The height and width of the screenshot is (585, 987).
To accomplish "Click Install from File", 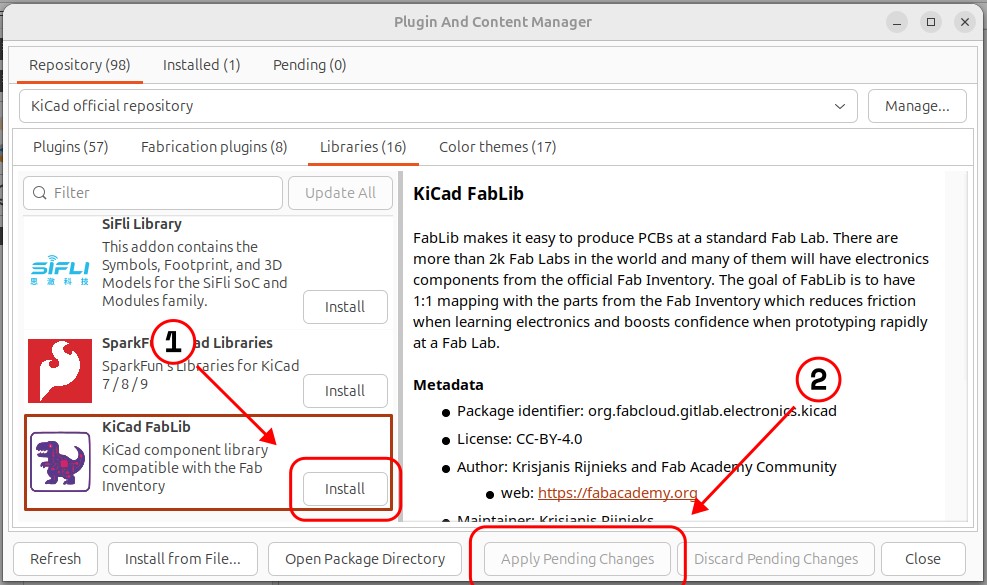I will pos(182,558).
